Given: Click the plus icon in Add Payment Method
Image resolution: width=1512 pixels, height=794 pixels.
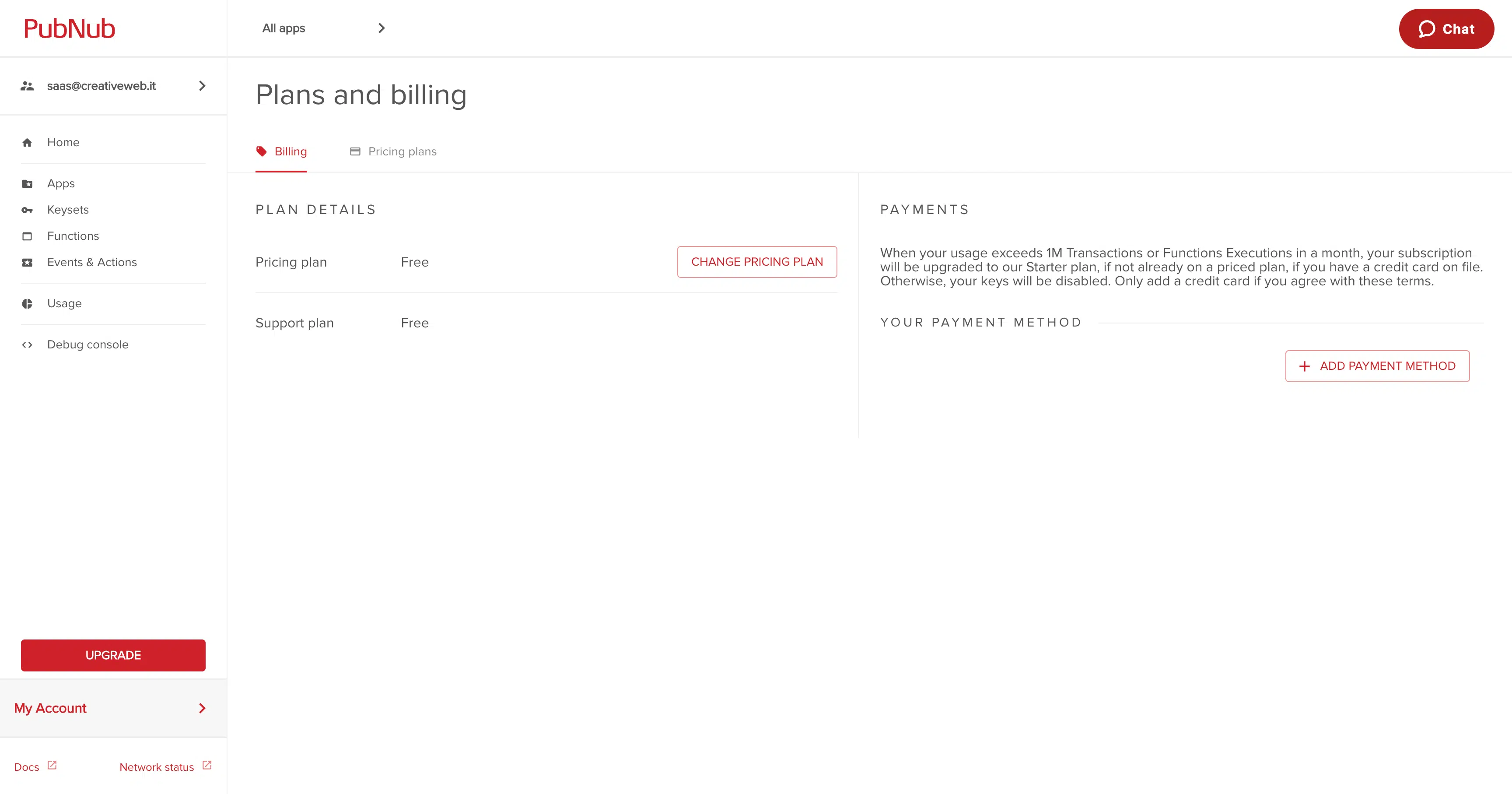Looking at the screenshot, I should 1304,366.
